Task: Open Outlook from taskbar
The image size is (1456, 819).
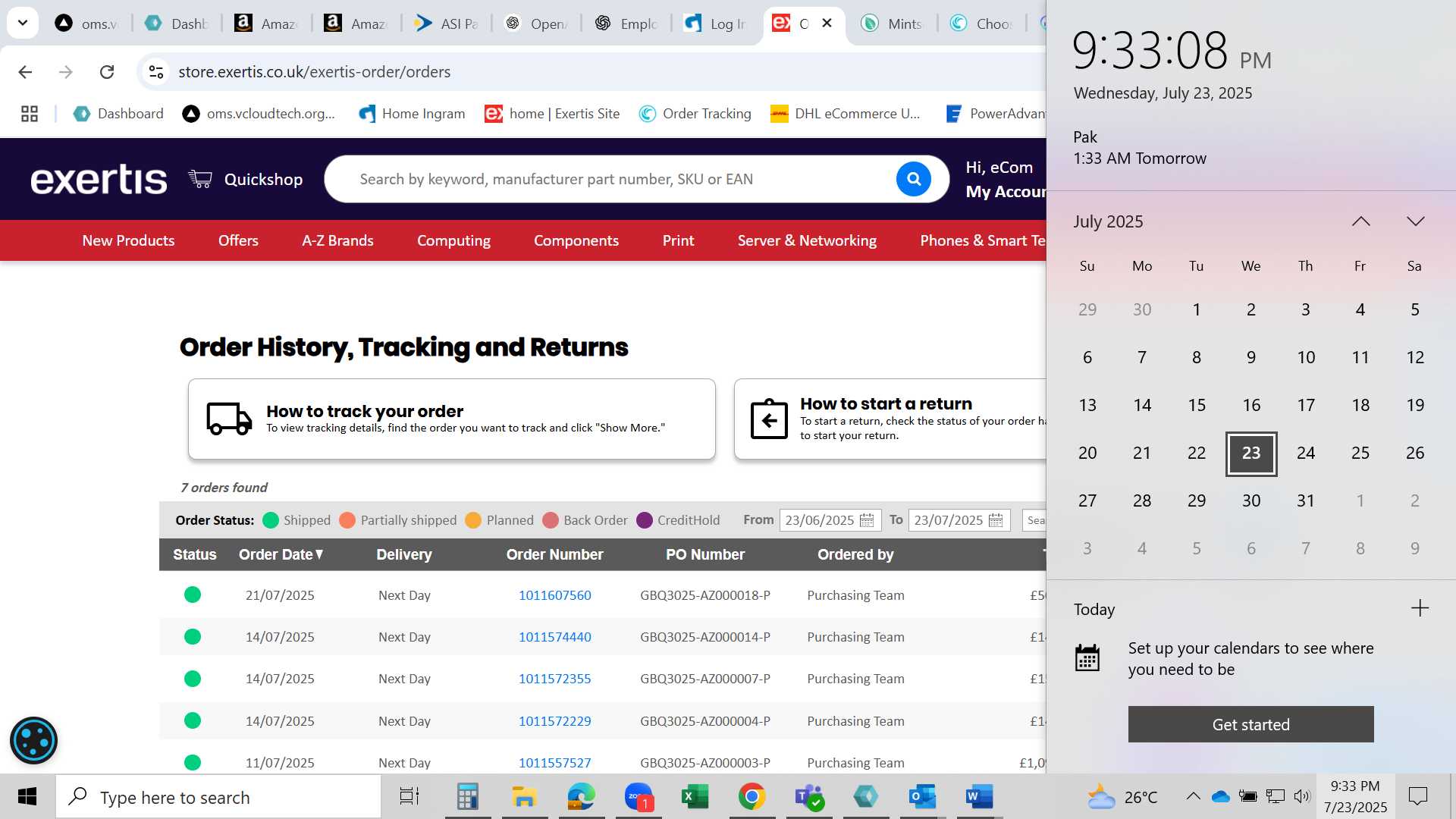Action: (922, 797)
